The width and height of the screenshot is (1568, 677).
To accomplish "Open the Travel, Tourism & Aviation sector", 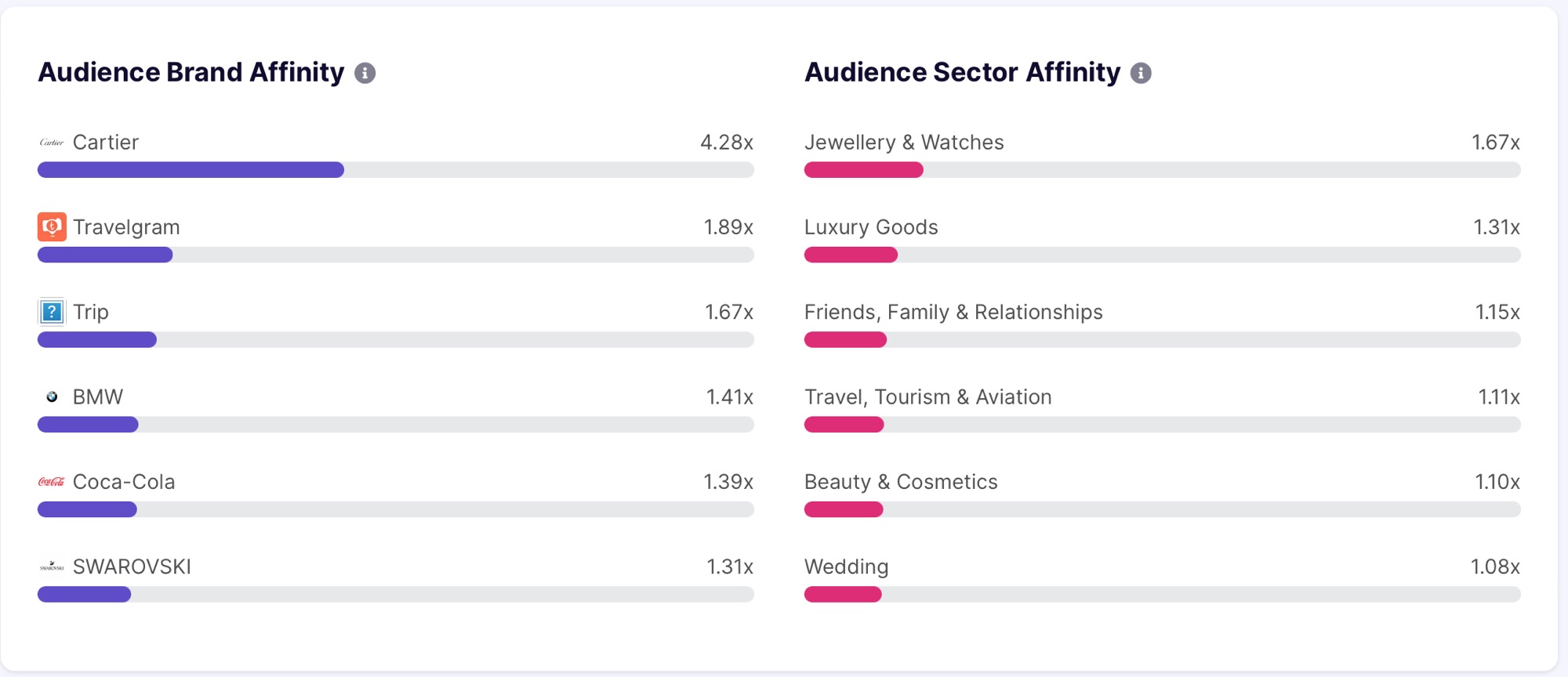I will coord(927,397).
